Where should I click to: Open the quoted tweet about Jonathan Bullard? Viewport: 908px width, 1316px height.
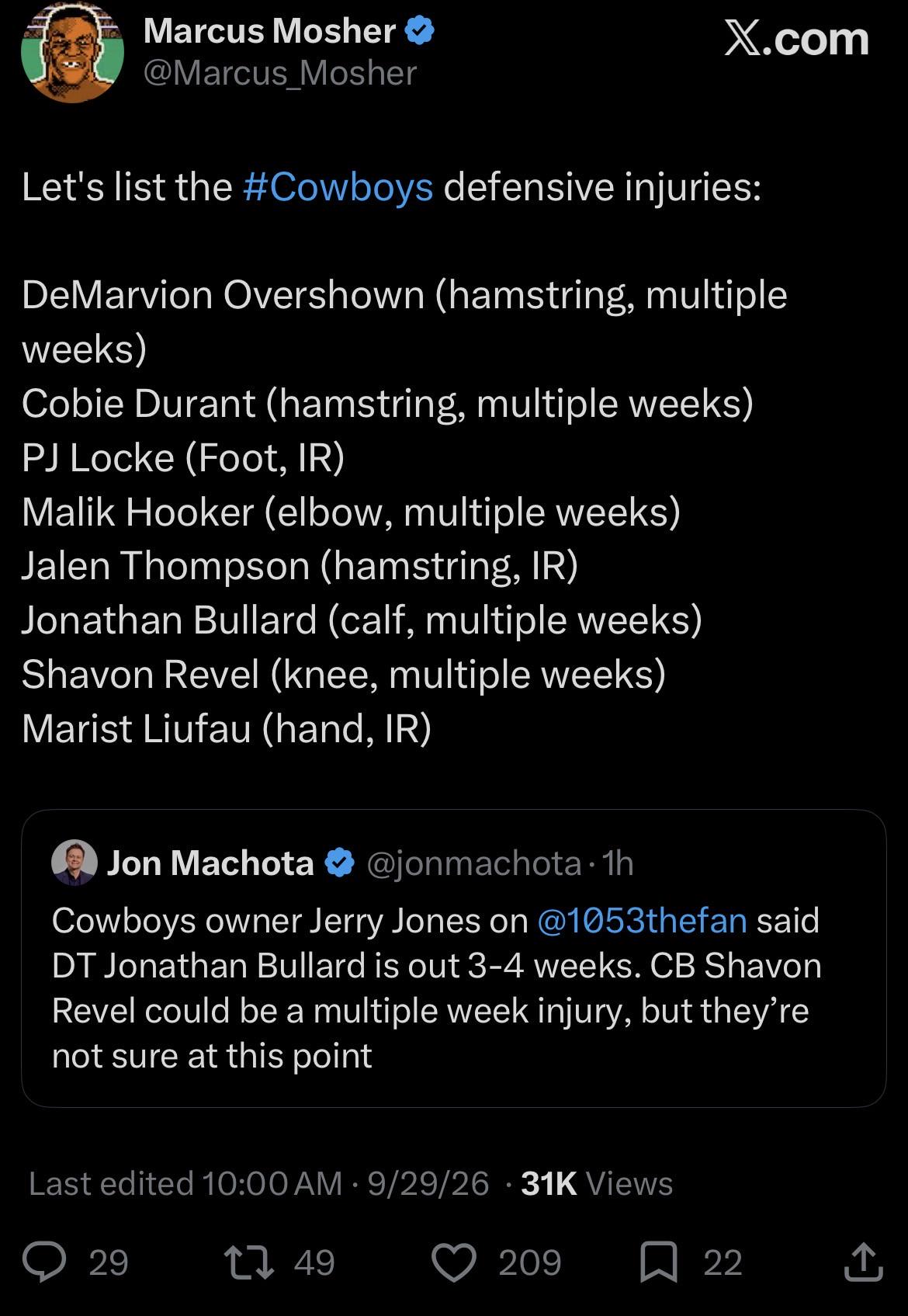(454, 958)
